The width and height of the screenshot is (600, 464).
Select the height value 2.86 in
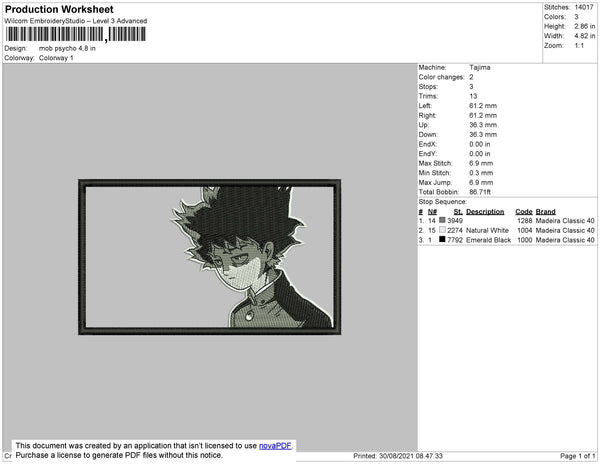click(585, 26)
